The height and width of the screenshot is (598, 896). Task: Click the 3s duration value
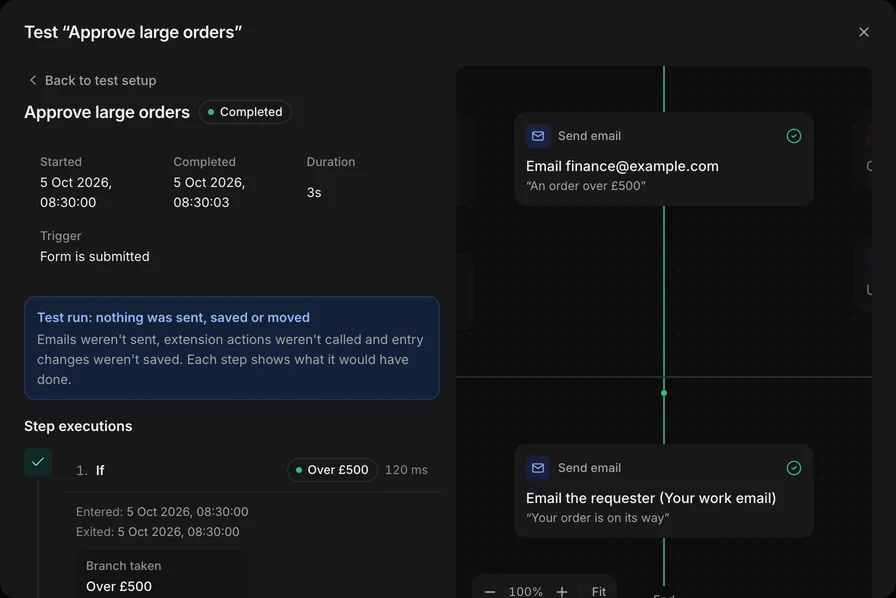pyautogui.click(x=314, y=193)
